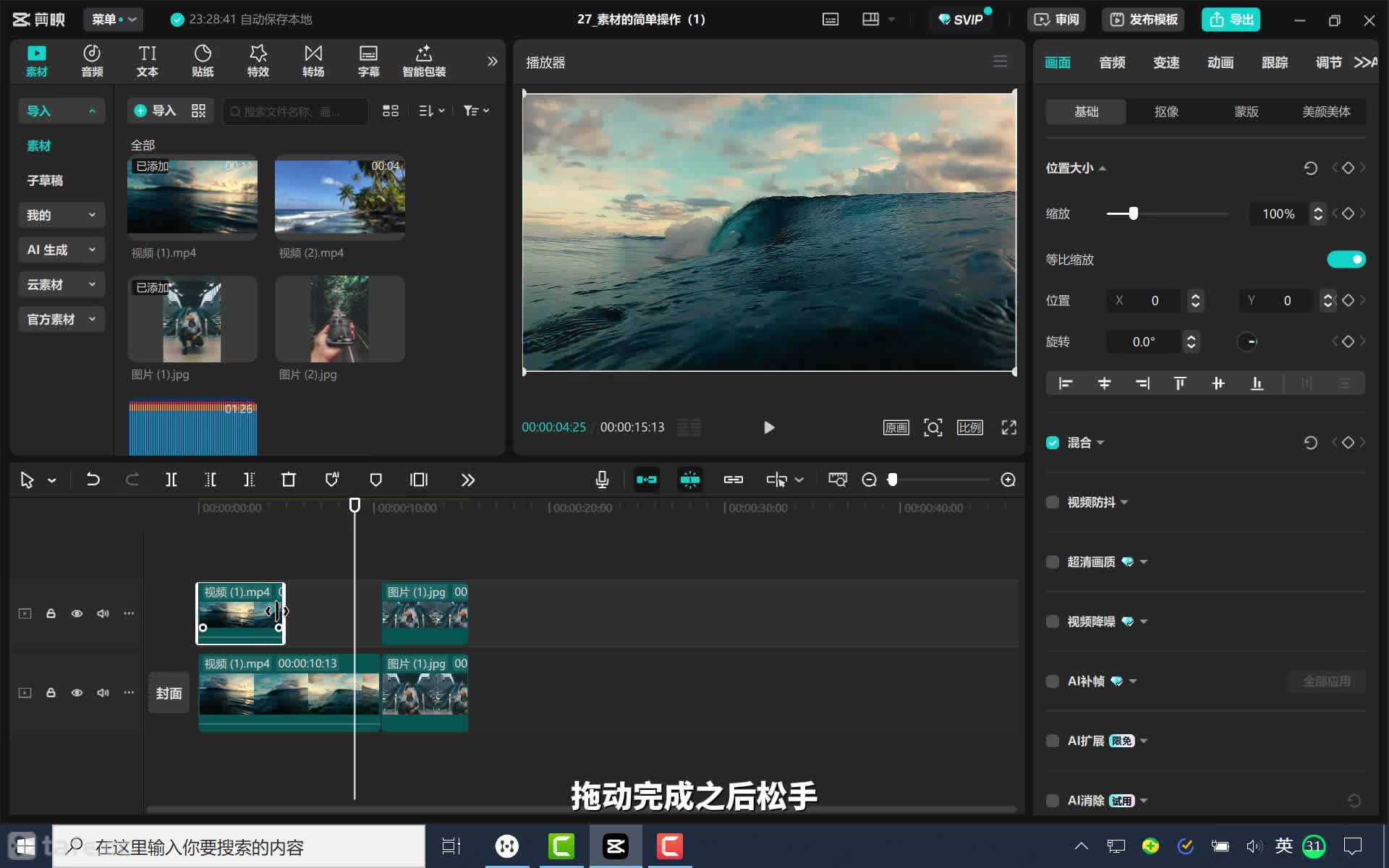This screenshot has height=868, width=1389.
Task: Mute the main track with speaker icon
Action: [x=103, y=693]
